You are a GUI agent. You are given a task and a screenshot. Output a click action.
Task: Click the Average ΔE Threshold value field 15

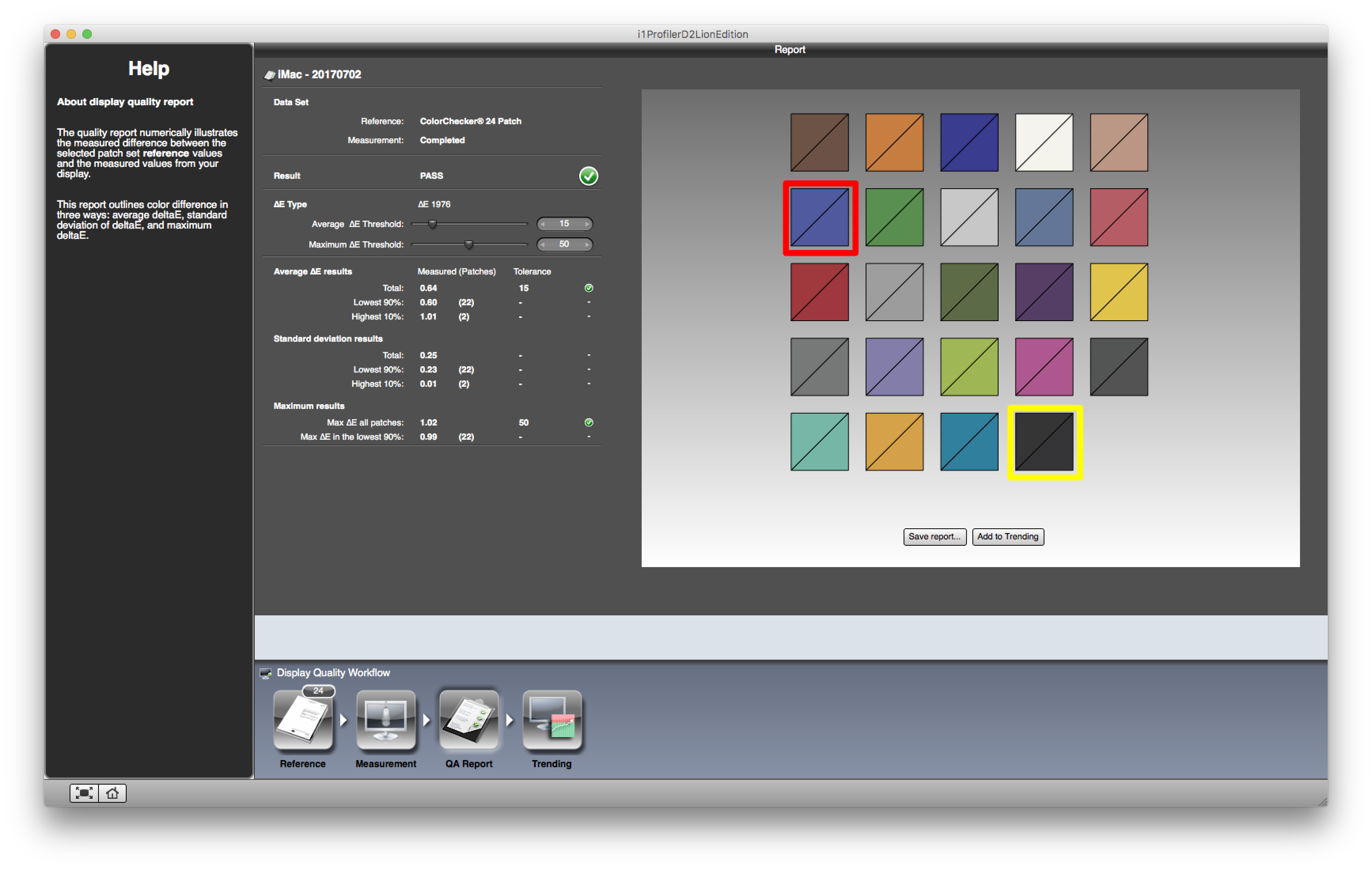coord(564,224)
